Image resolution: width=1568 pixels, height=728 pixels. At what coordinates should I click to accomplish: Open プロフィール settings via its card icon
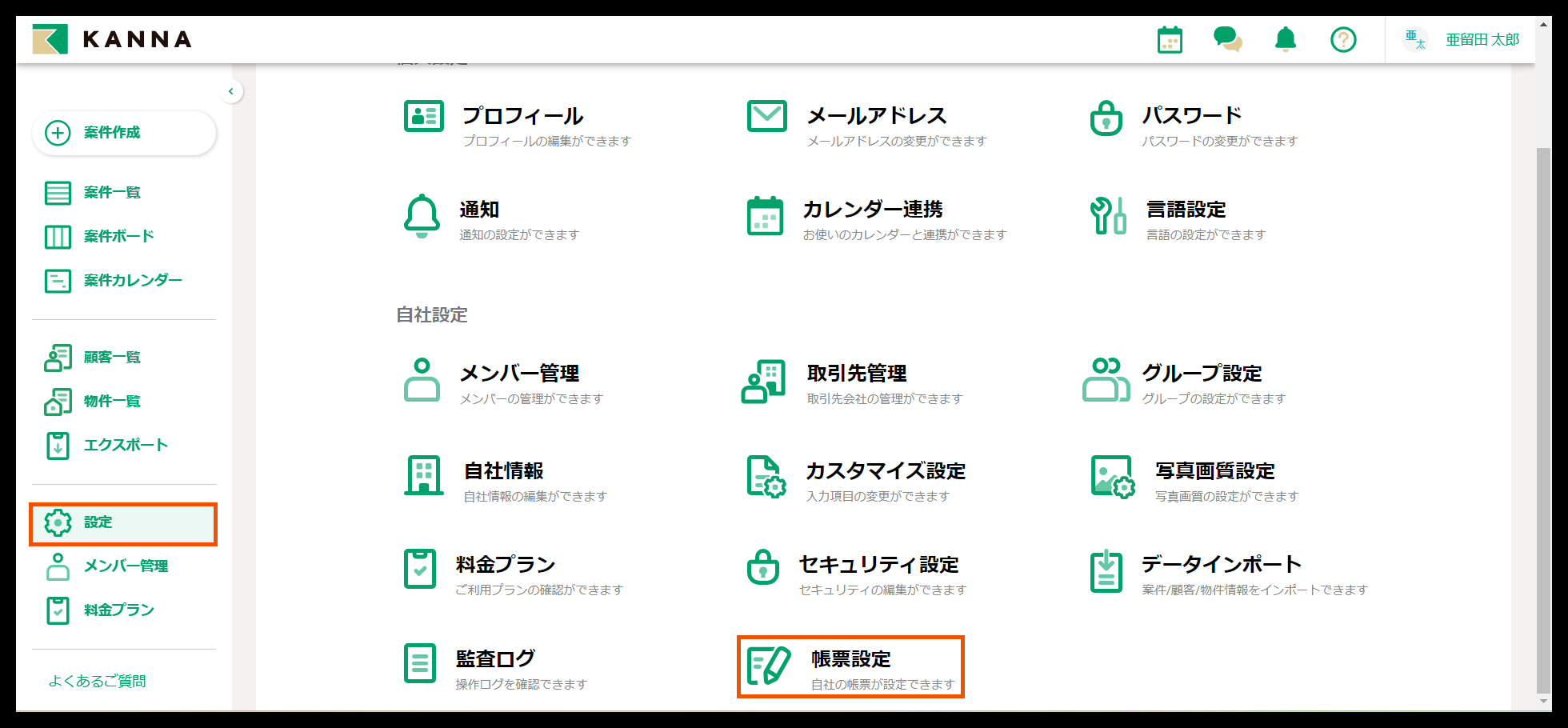tap(424, 115)
